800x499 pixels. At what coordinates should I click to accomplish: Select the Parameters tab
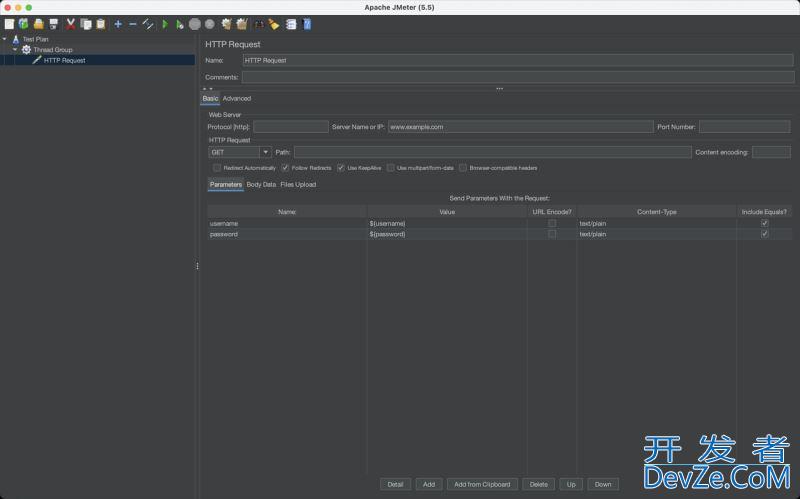[x=226, y=185]
